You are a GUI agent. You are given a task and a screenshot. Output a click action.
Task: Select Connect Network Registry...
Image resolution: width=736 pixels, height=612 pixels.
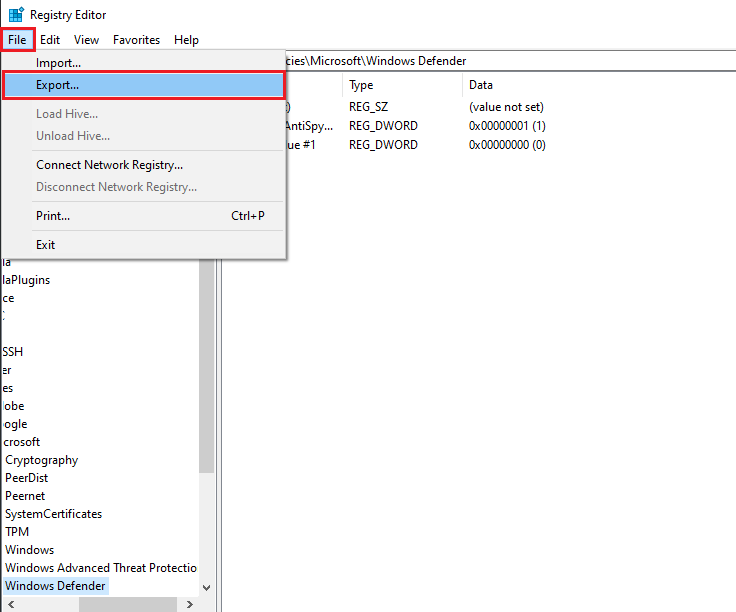143,165
